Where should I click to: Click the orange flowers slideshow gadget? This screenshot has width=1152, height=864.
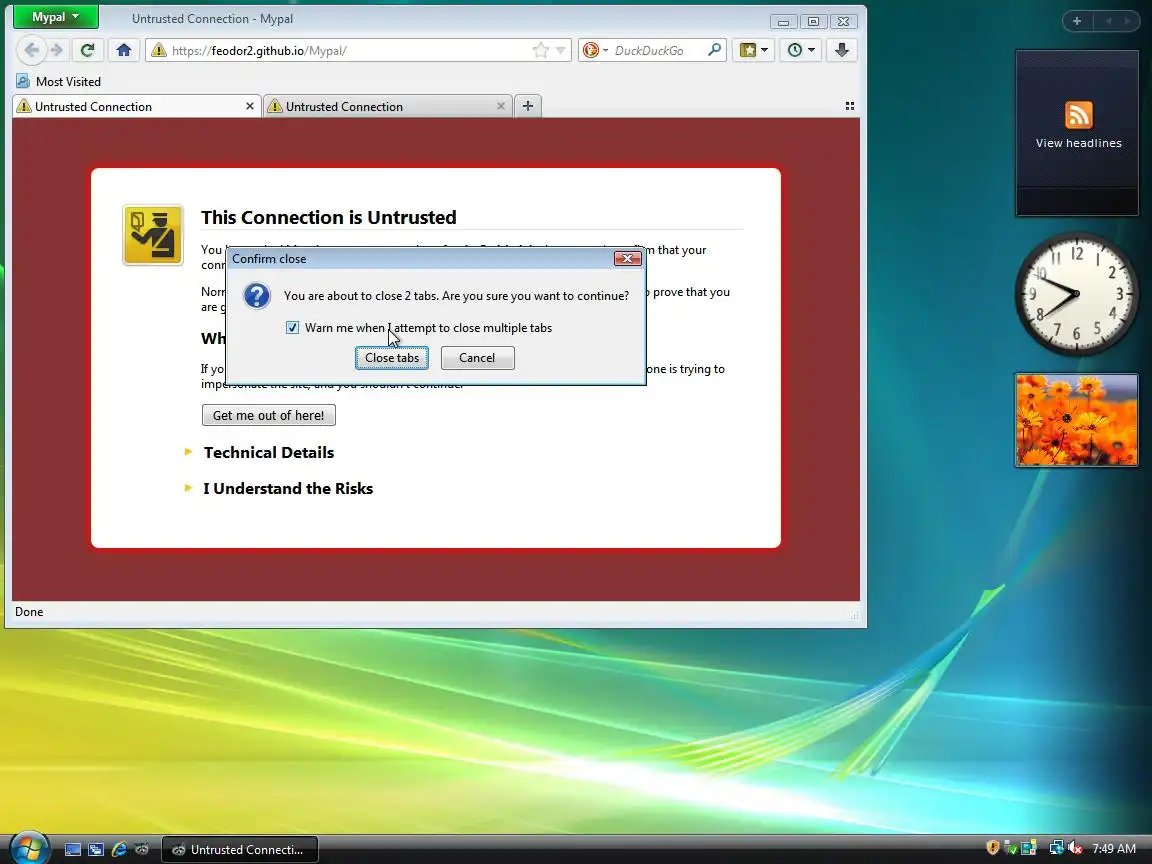(x=1077, y=420)
